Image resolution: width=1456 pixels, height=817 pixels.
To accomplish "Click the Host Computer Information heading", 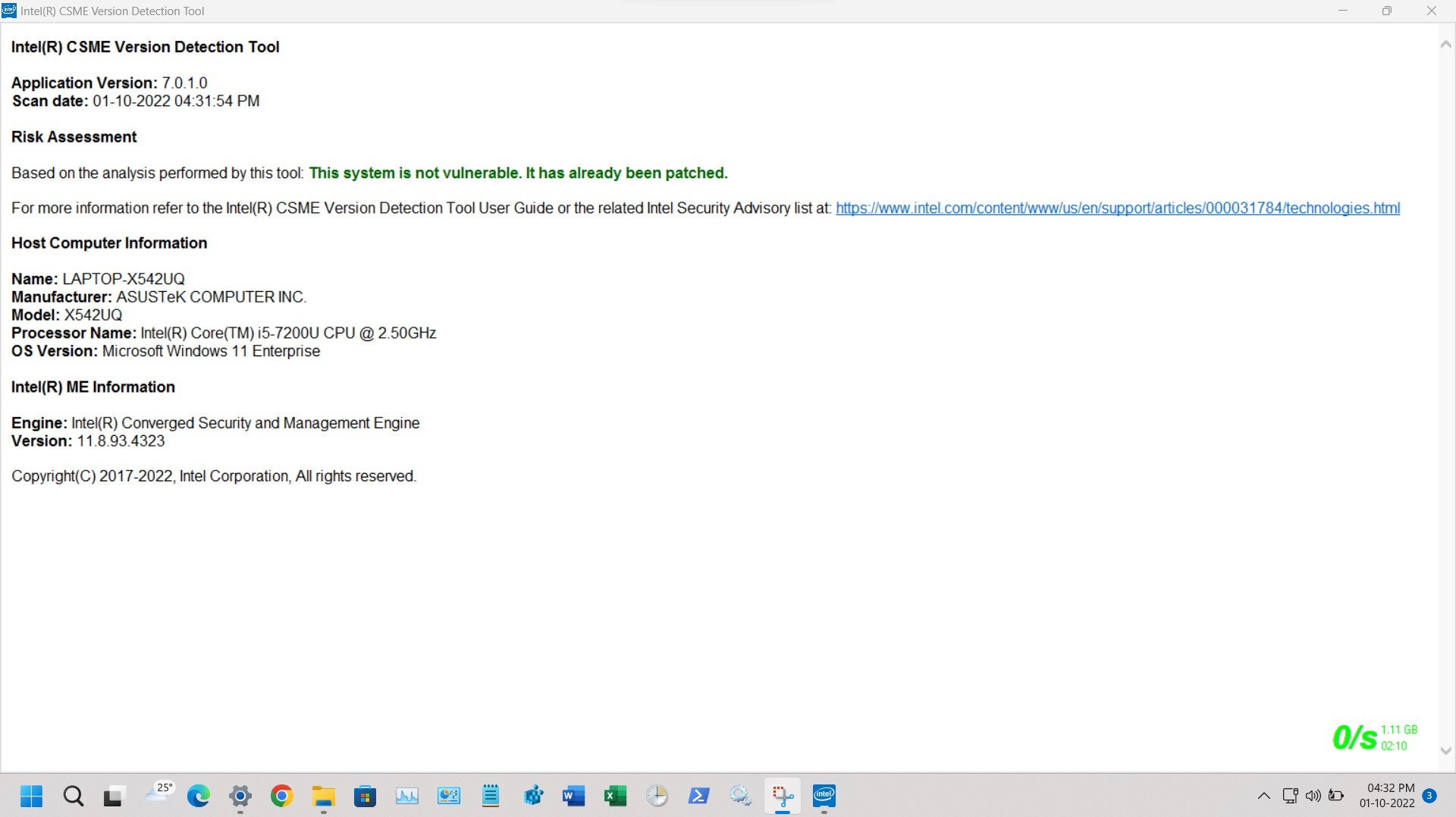I will click(x=109, y=243).
